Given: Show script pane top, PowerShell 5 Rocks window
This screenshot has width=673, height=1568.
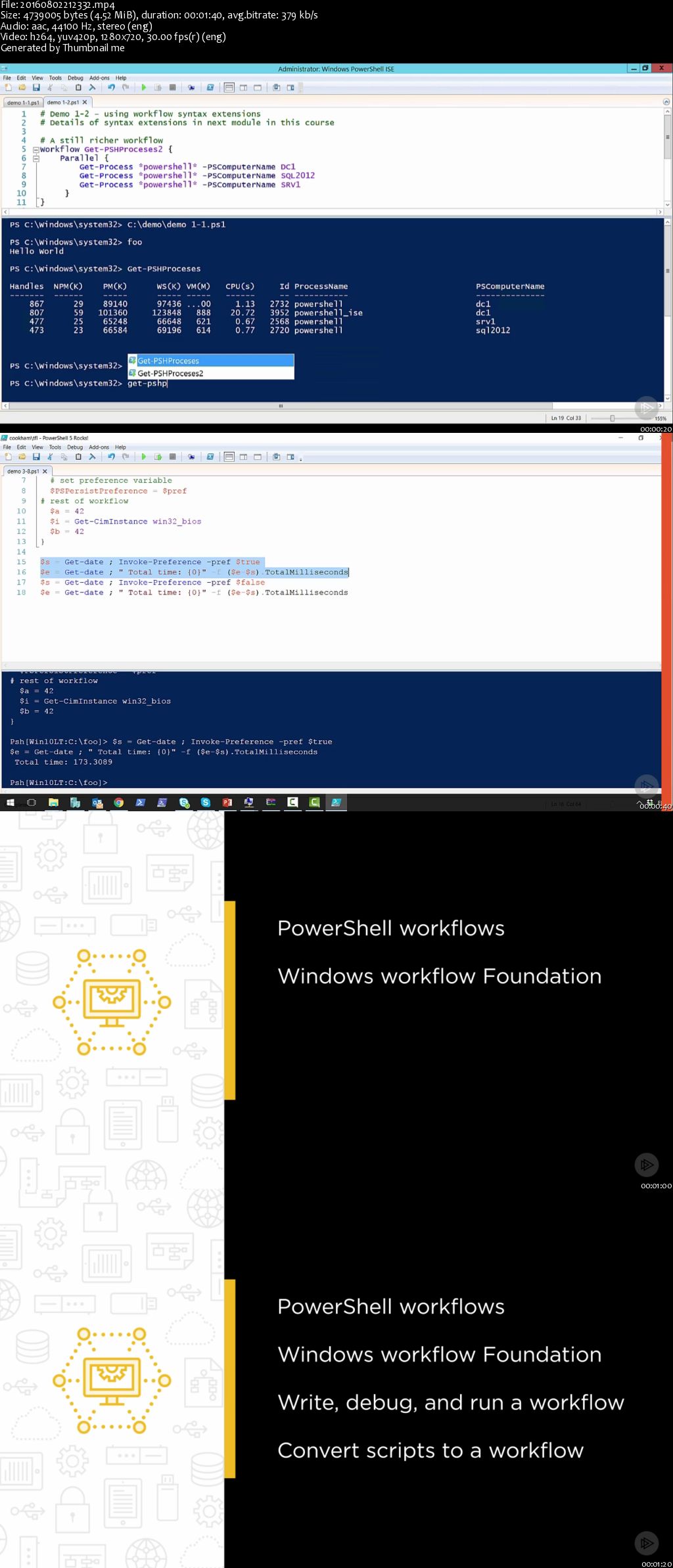Looking at the screenshot, I should pos(229,457).
